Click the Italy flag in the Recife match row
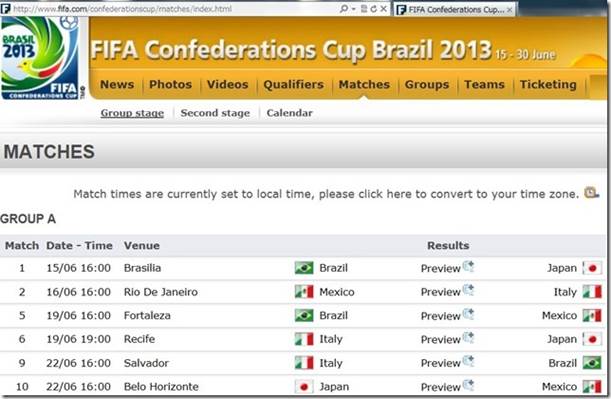This screenshot has height=399, width=611. 304,339
